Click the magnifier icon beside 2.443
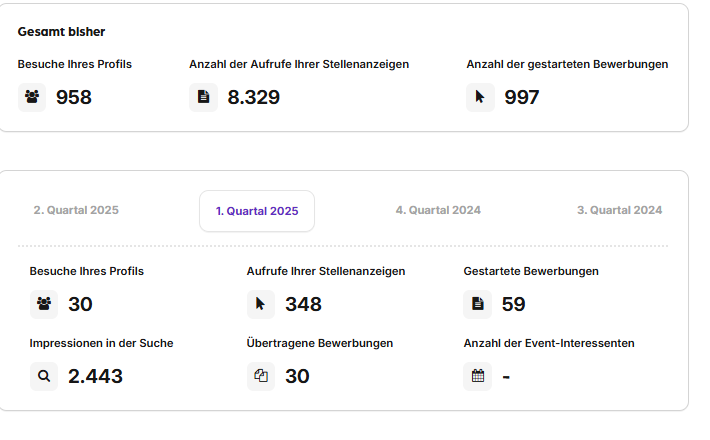This screenshot has height=440, width=710. 44,376
